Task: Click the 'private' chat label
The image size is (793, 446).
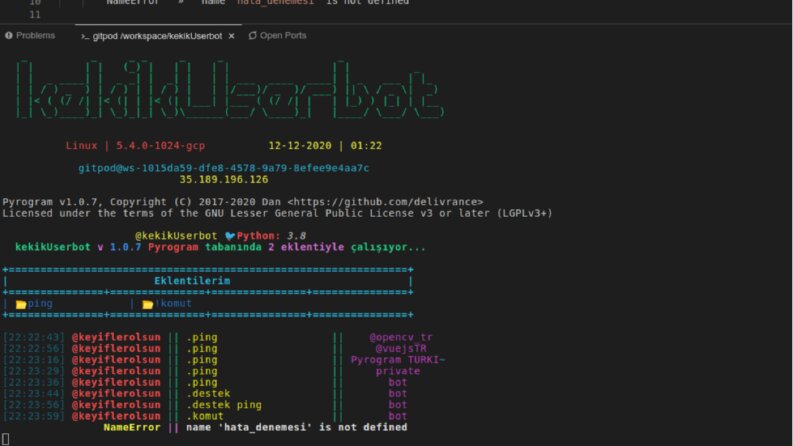Action: click(x=398, y=371)
